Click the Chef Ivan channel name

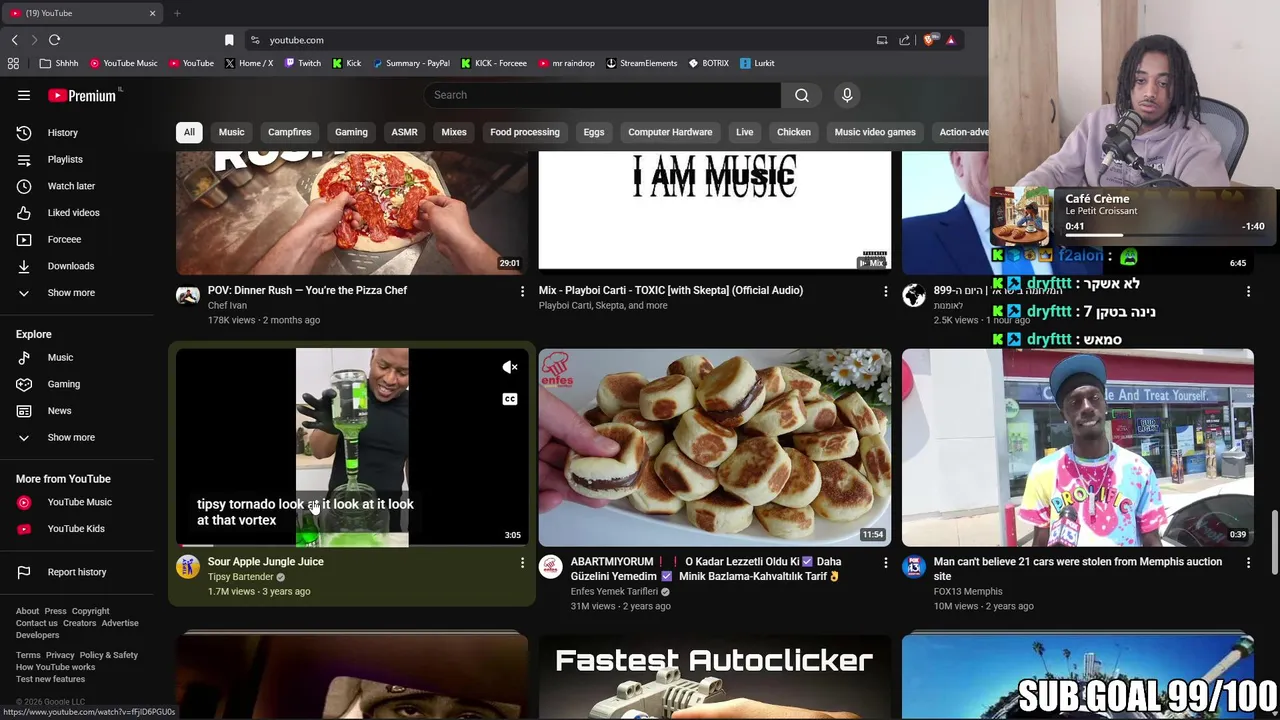[227, 305]
